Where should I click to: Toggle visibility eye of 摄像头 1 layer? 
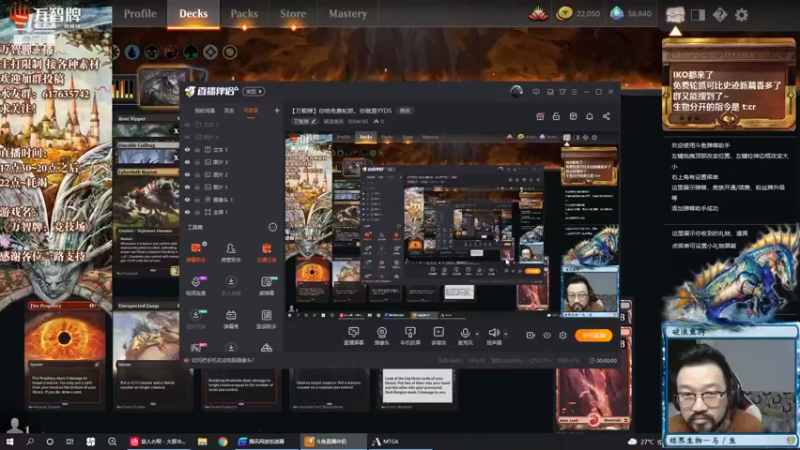coord(187,199)
